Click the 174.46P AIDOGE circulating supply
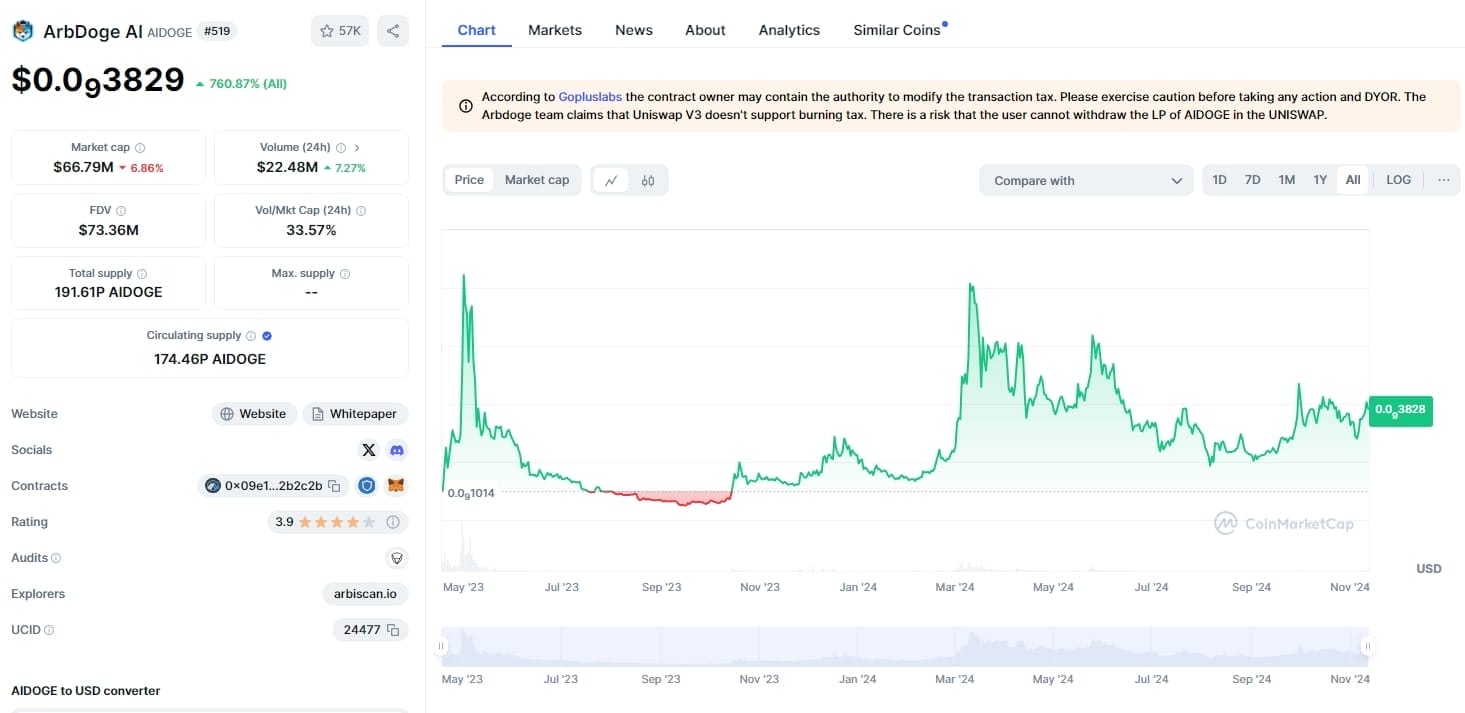Viewport: 1465px width, 713px height. pyautogui.click(x=210, y=358)
